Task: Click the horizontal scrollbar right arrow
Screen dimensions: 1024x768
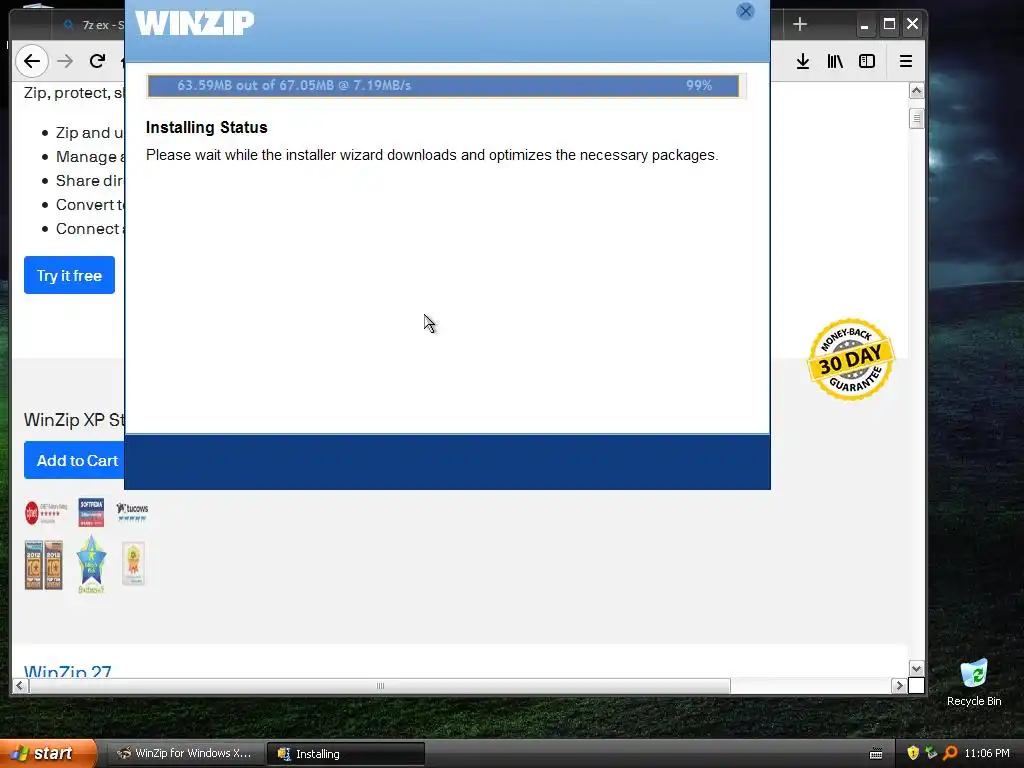Action: (899, 686)
